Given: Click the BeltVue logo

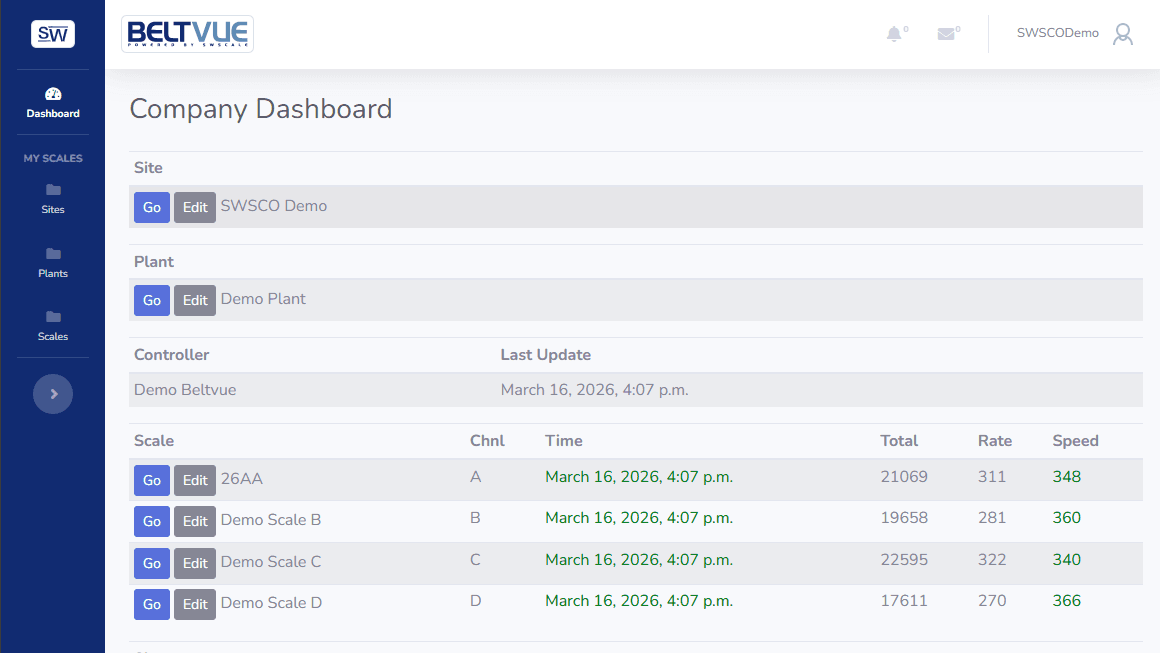Looking at the screenshot, I should click(187, 33).
